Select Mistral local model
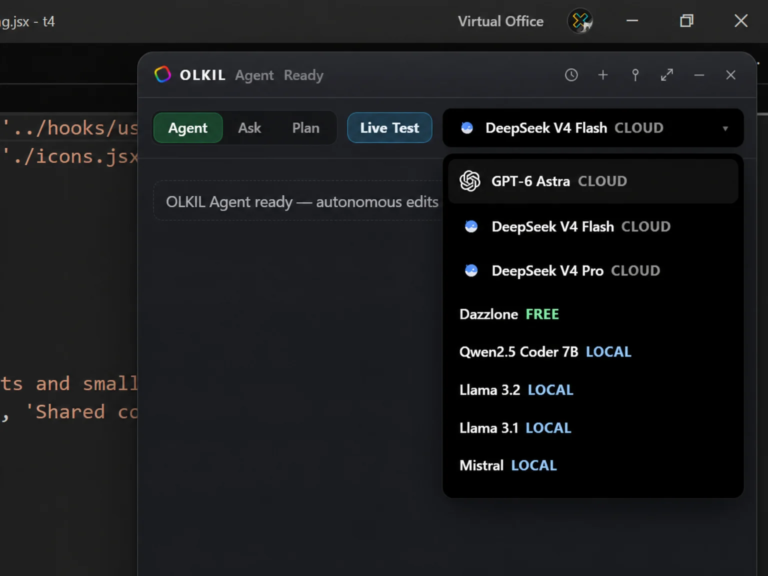Image resolution: width=768 pixels, height=576 pixels. (x=593, y=465)
